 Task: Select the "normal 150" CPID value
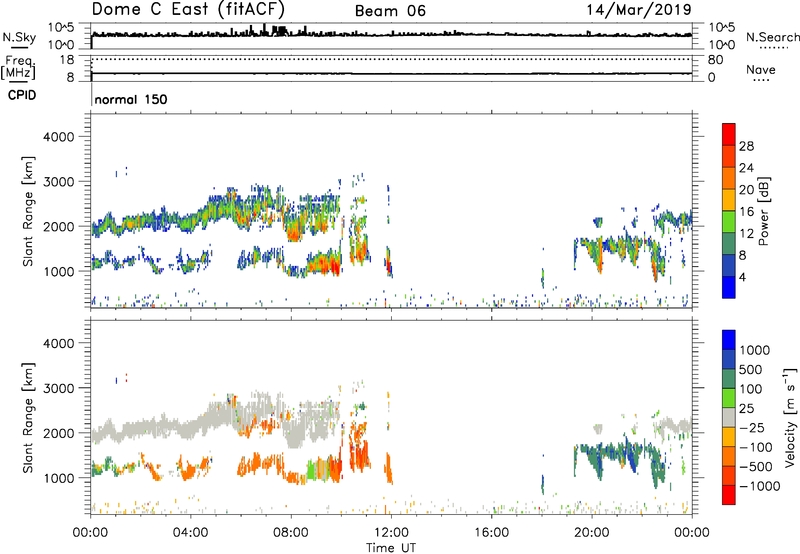[131, 99]
